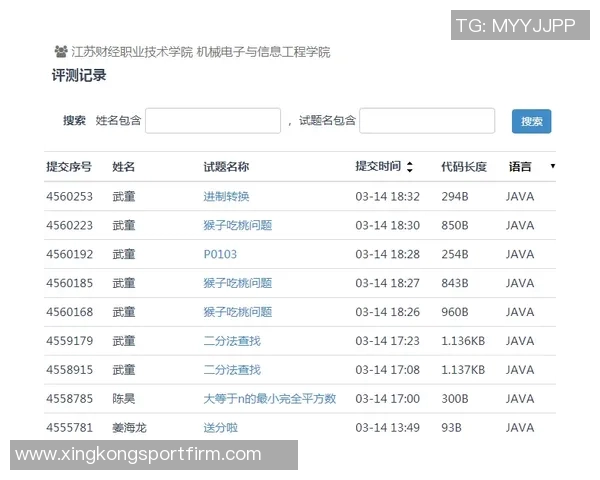
Task: Click the name 陈昊
Action: 124,398
